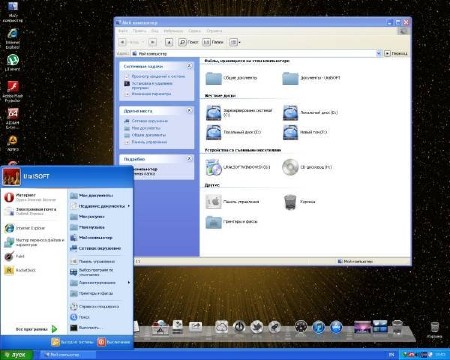Start the Files and Settings Transfer Wizard
Viewport: 450px width, 360px height.
[x=33, y=242]
